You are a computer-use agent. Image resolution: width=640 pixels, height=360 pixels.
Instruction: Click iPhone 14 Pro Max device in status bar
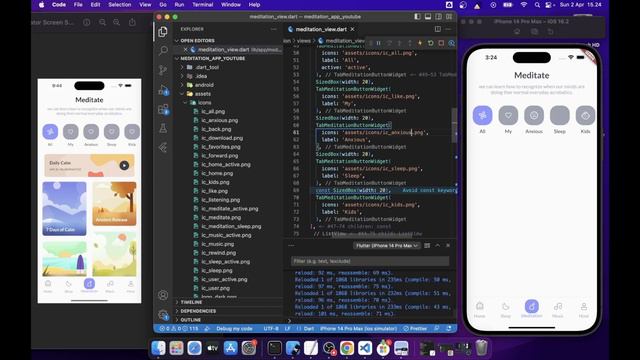coord(358,329)
